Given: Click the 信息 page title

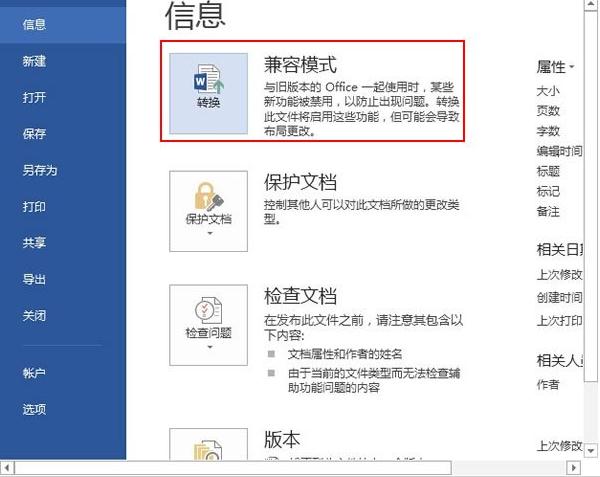Looking at the screenshot, I should (x=195, y=15).
